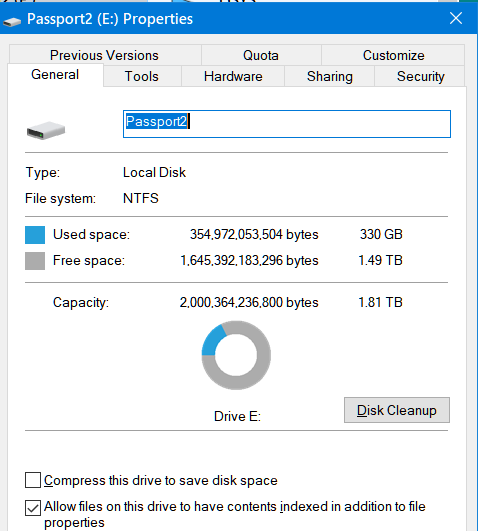Click the Type: label

(x=42, y=172)
